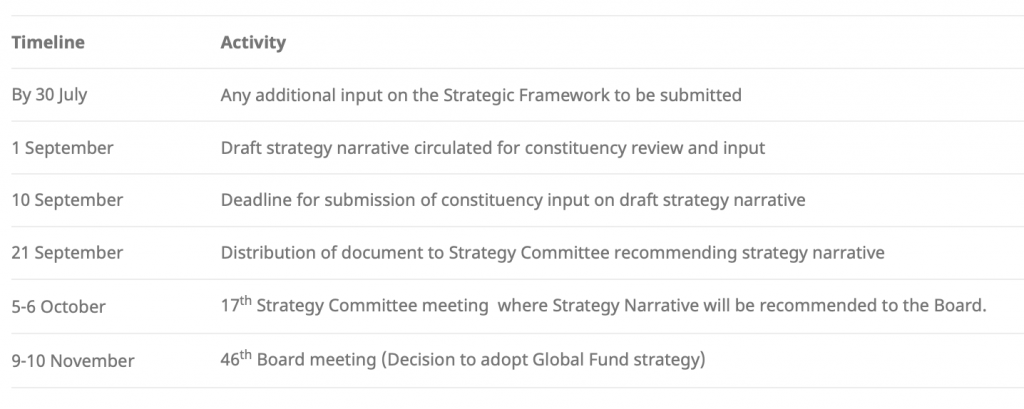Click the "17th" ordinal in October row

[x=236, y=305]
